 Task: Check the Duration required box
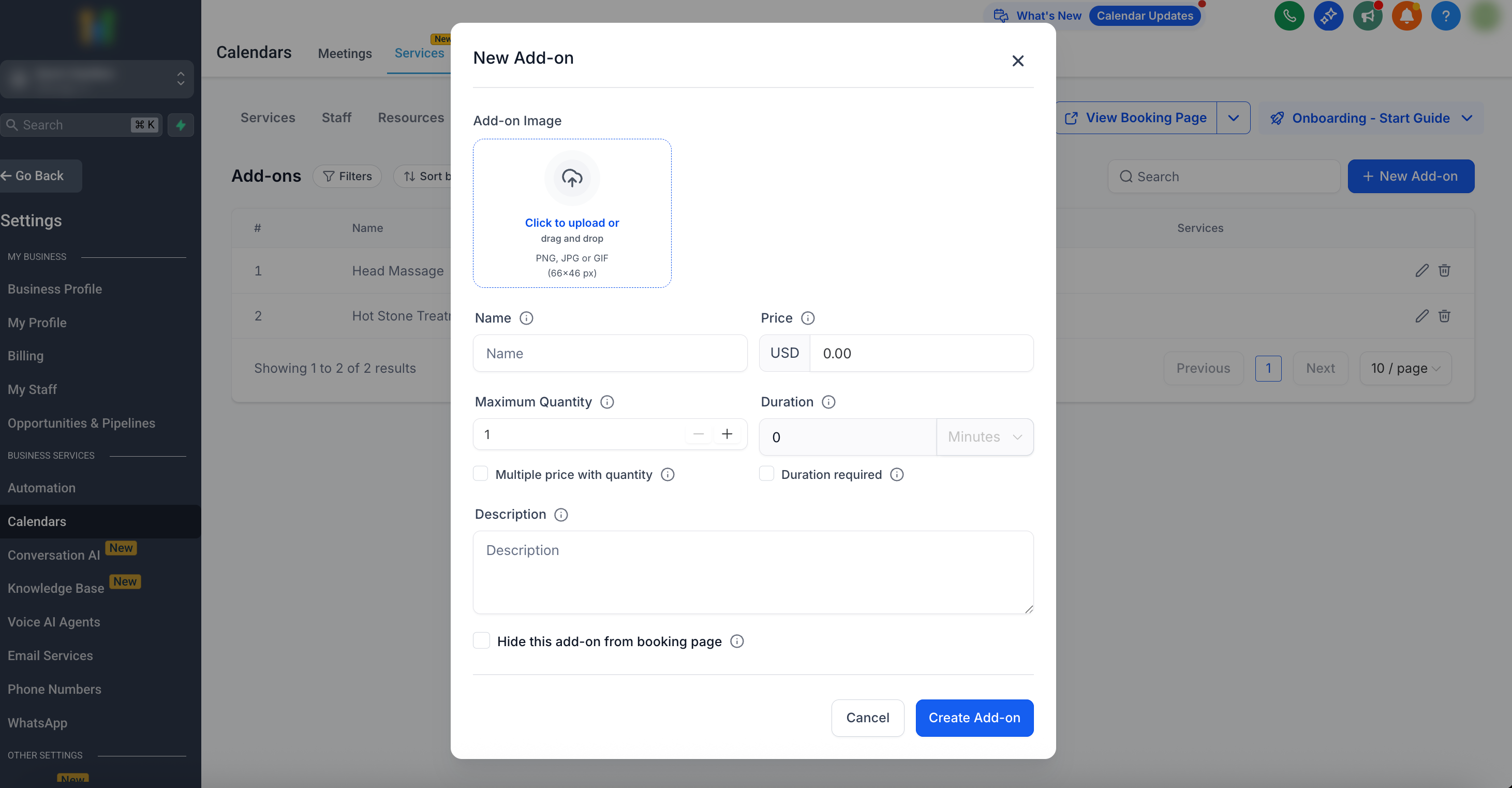766,474
